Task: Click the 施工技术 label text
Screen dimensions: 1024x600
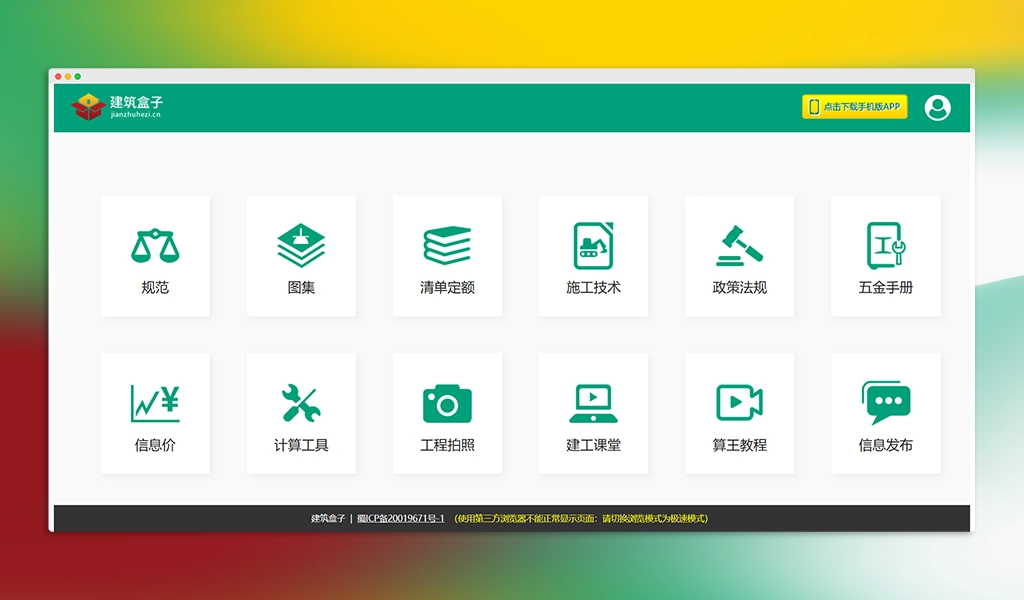Action: click(594, 287)
